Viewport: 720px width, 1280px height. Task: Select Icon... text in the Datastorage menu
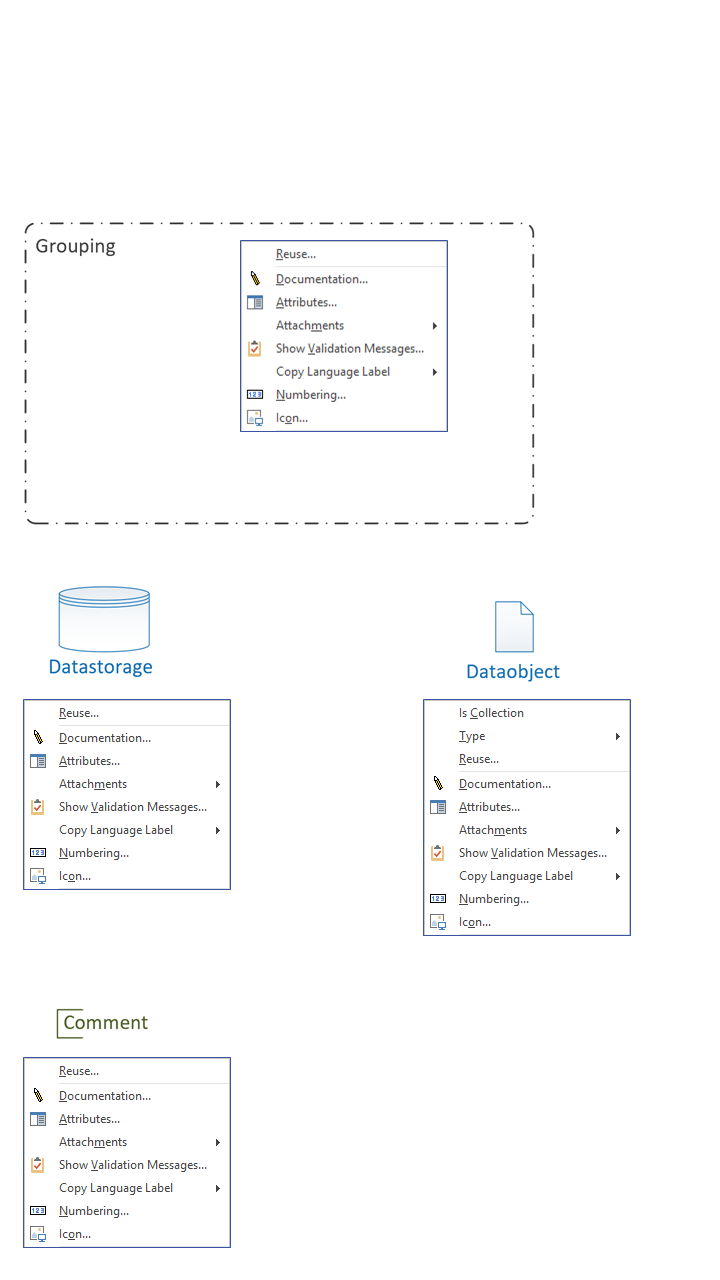pyautogui.click(x=75, y=876)
